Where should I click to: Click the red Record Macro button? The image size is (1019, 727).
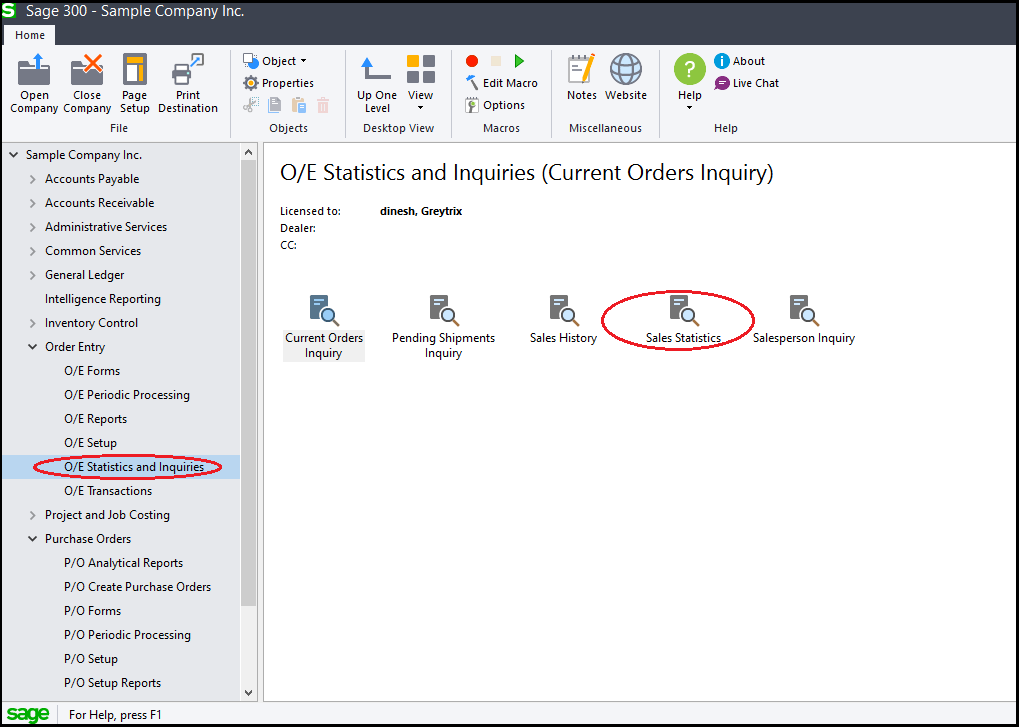[472, 61]
